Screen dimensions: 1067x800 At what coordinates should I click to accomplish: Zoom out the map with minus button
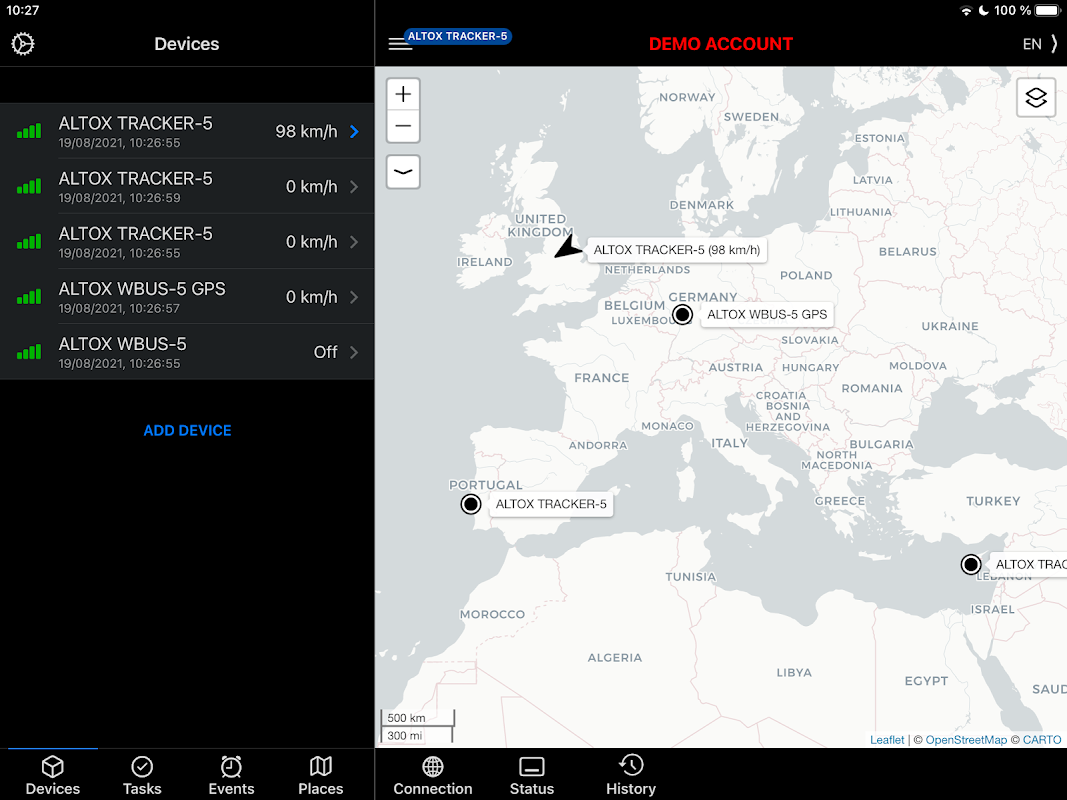[x=403, y=126]
